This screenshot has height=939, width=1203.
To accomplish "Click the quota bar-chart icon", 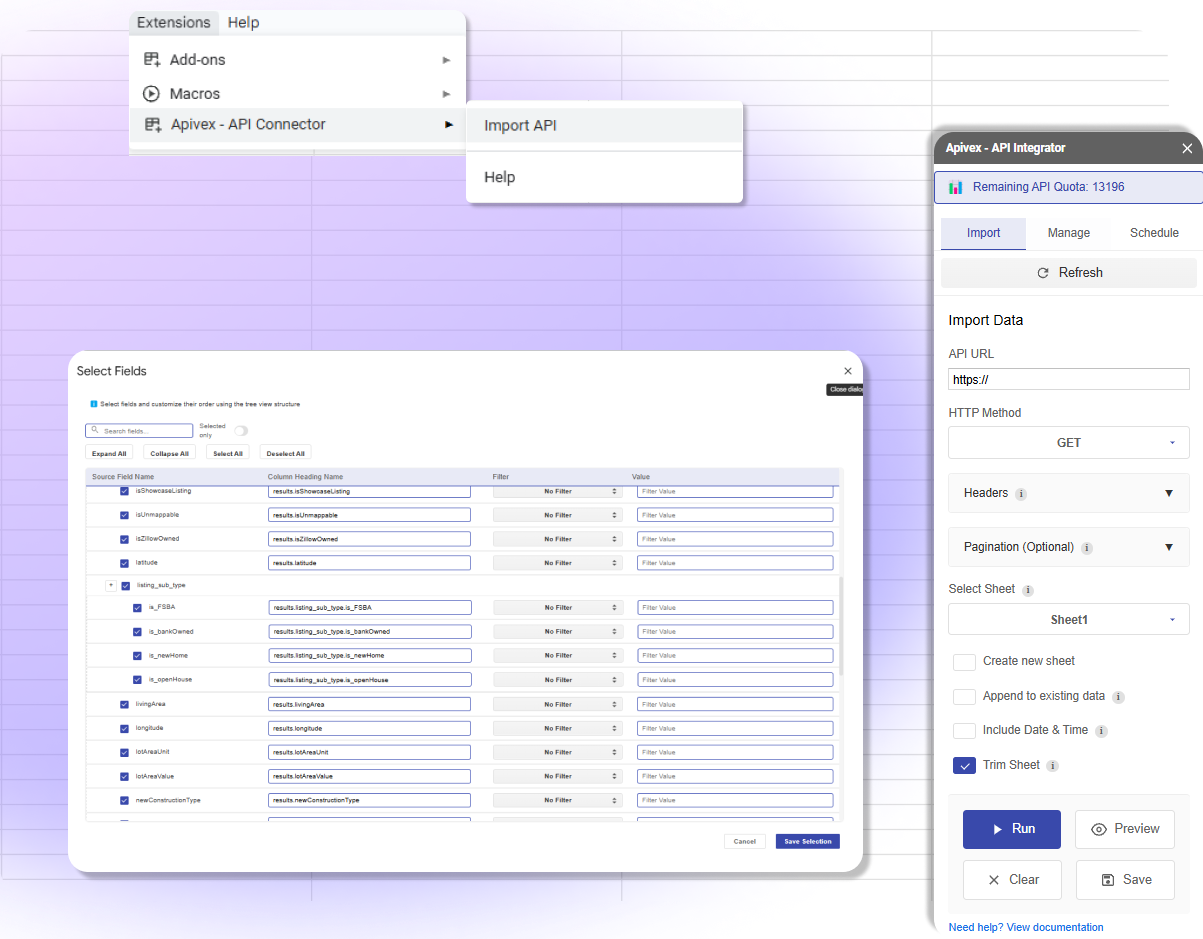I will pyautogui.click(x=956, y=187).
